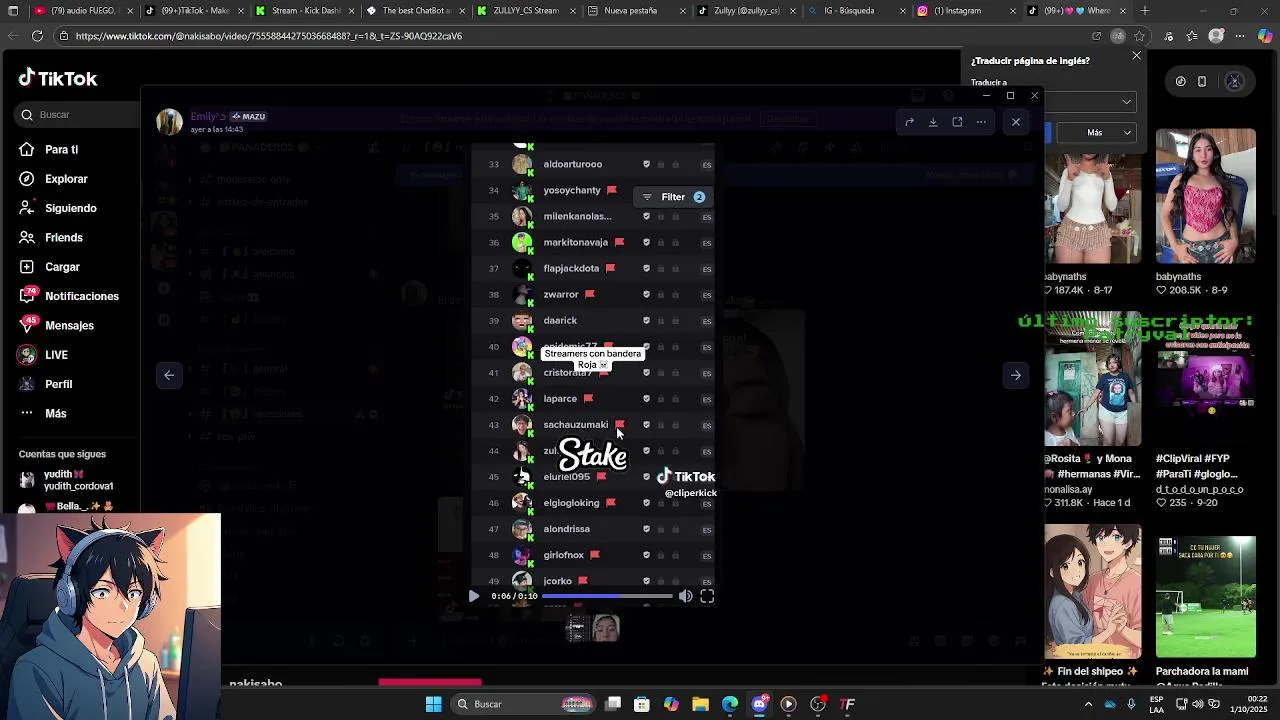Viewport: 1280px width, 720px height.
Task: Open Explorar in TikTok sidebar
Action: point(65,179)
